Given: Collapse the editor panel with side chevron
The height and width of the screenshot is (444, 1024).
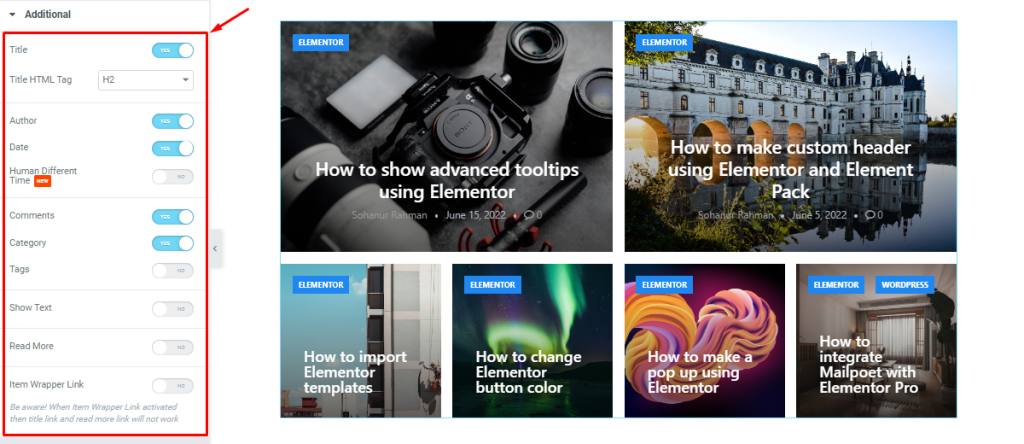Looking at the screenshot, I should (216, 248).
